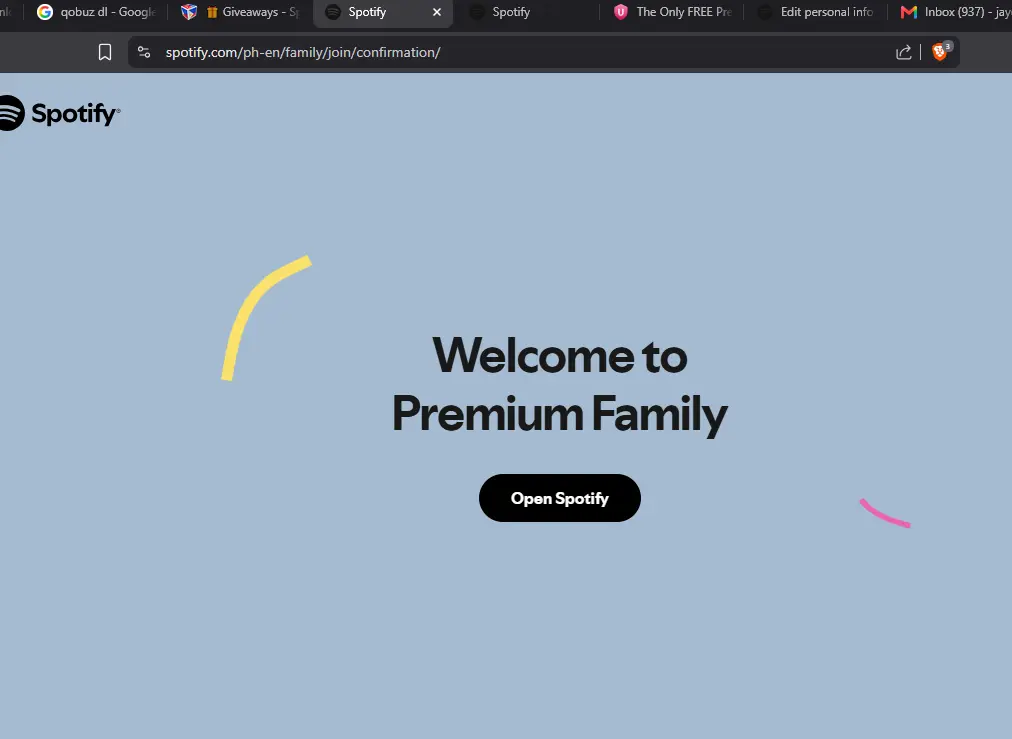Bookmark this page with the bookmark icon

(x=105, y=52)
